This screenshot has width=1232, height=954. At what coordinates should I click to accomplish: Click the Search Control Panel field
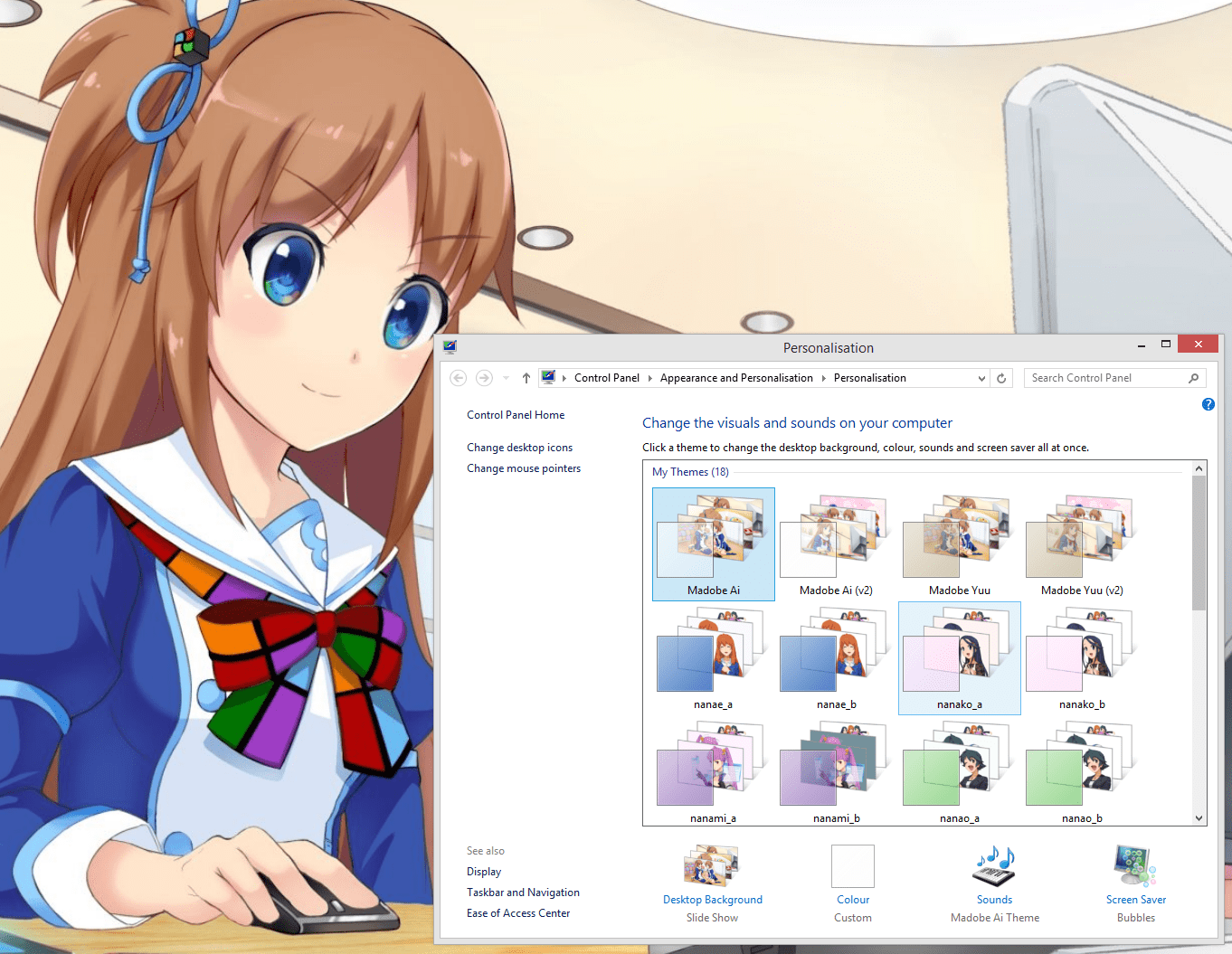1115,378
